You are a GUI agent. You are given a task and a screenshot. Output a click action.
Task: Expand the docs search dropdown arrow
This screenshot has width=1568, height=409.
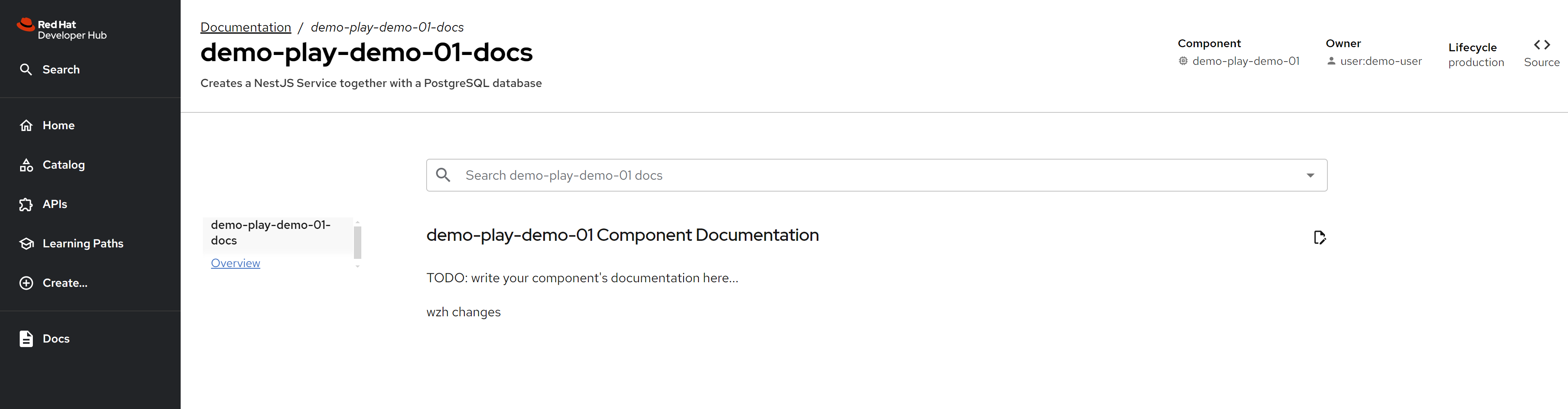[1310, 175]
